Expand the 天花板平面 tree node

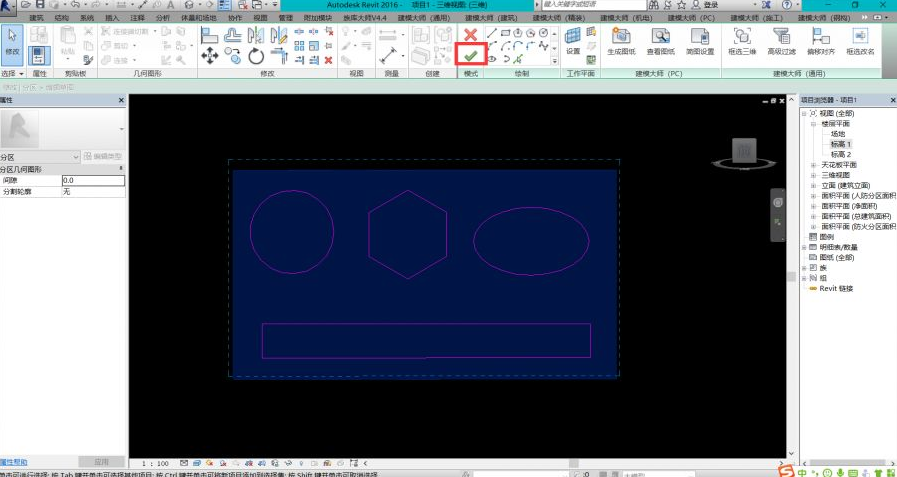[813, 165]
